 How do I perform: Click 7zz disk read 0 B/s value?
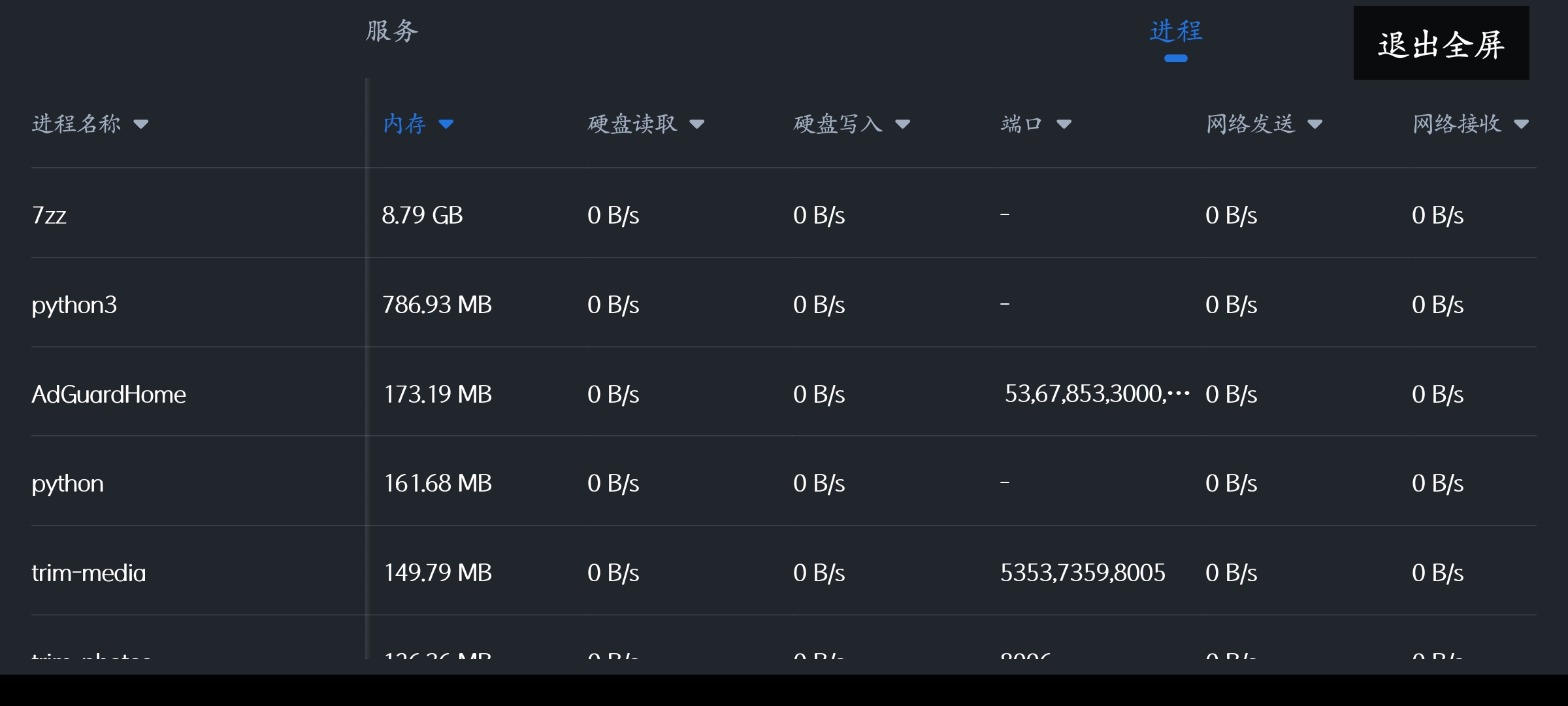tap(613, 215)
